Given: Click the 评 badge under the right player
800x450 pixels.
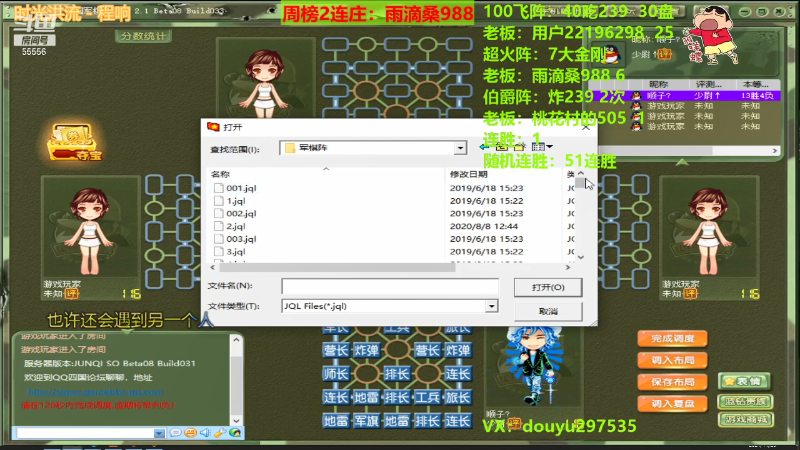Looking at the screenshot, I should coord(690,294).
